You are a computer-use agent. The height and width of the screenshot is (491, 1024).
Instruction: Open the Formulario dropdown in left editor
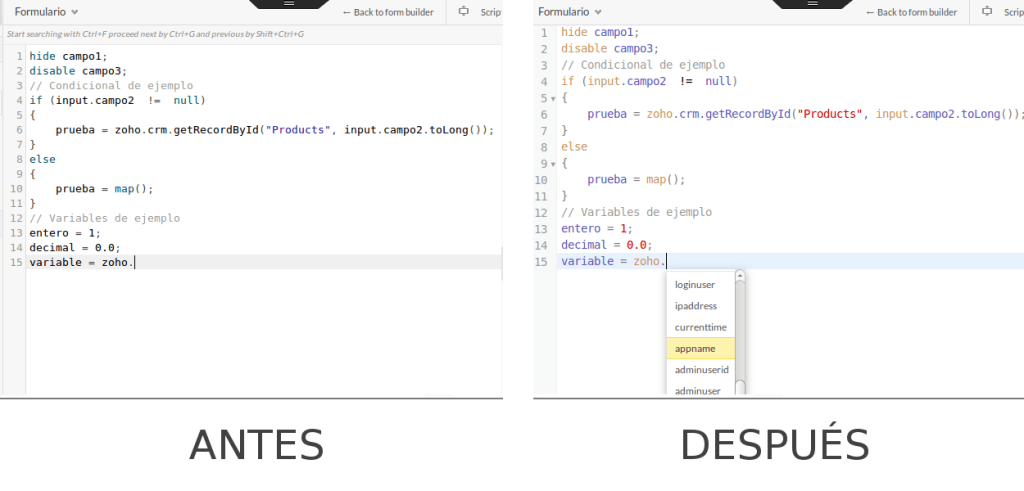point(46,12)
